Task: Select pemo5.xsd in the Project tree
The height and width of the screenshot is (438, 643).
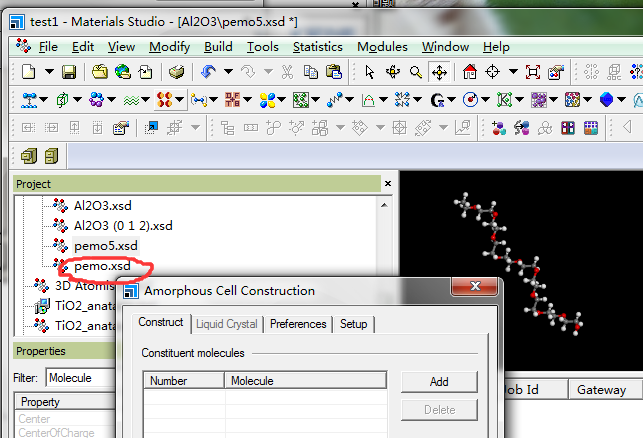Action: point(106,246)
